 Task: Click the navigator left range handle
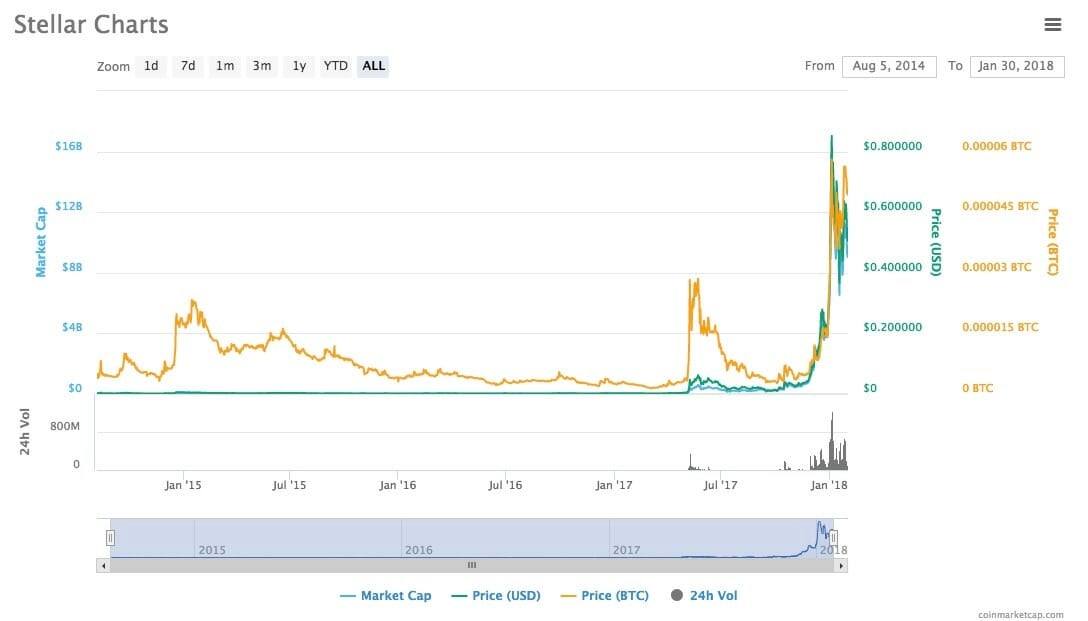(110, 537)
